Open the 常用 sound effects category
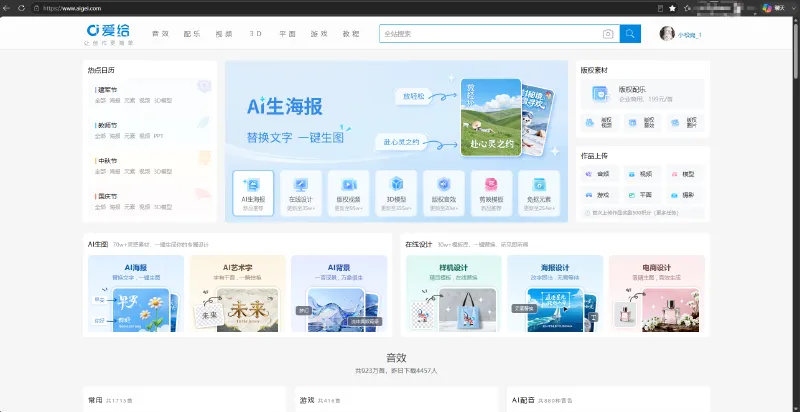 pyautogui.click(x=95, y=401)
